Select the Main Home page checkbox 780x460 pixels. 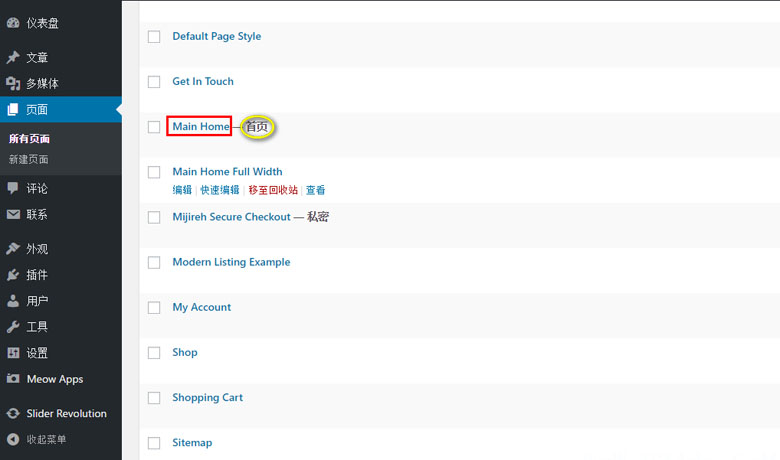point(154,127)
